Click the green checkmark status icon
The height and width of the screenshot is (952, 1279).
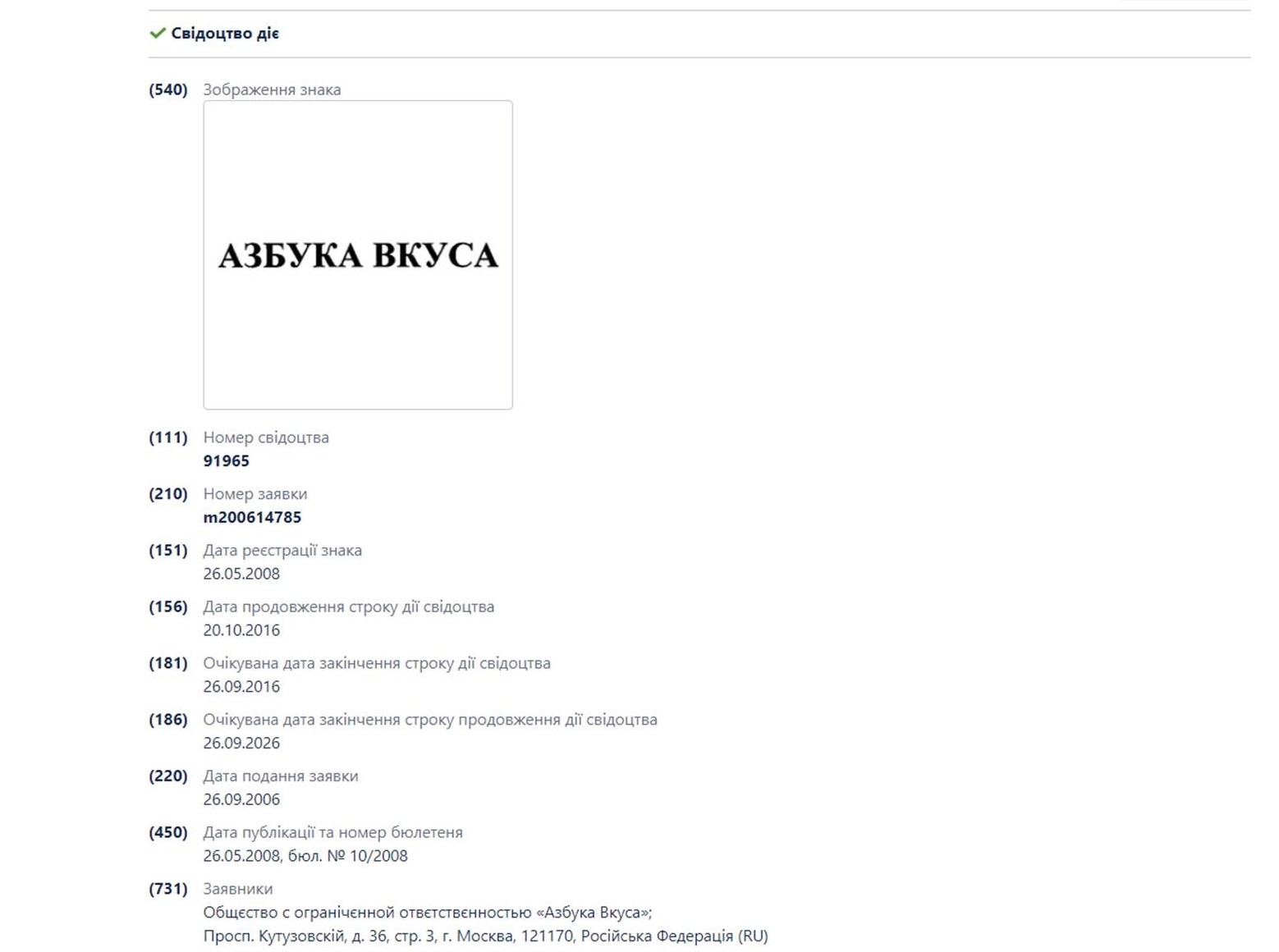(x=158, y=34)
